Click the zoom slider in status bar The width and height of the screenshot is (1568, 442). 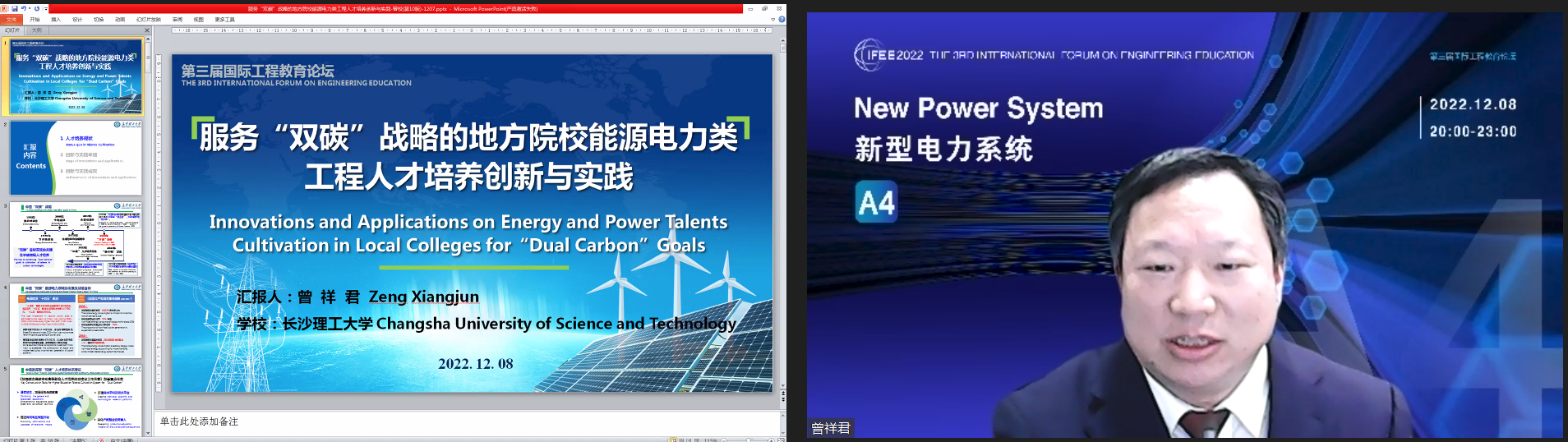[x=748, y=440]
